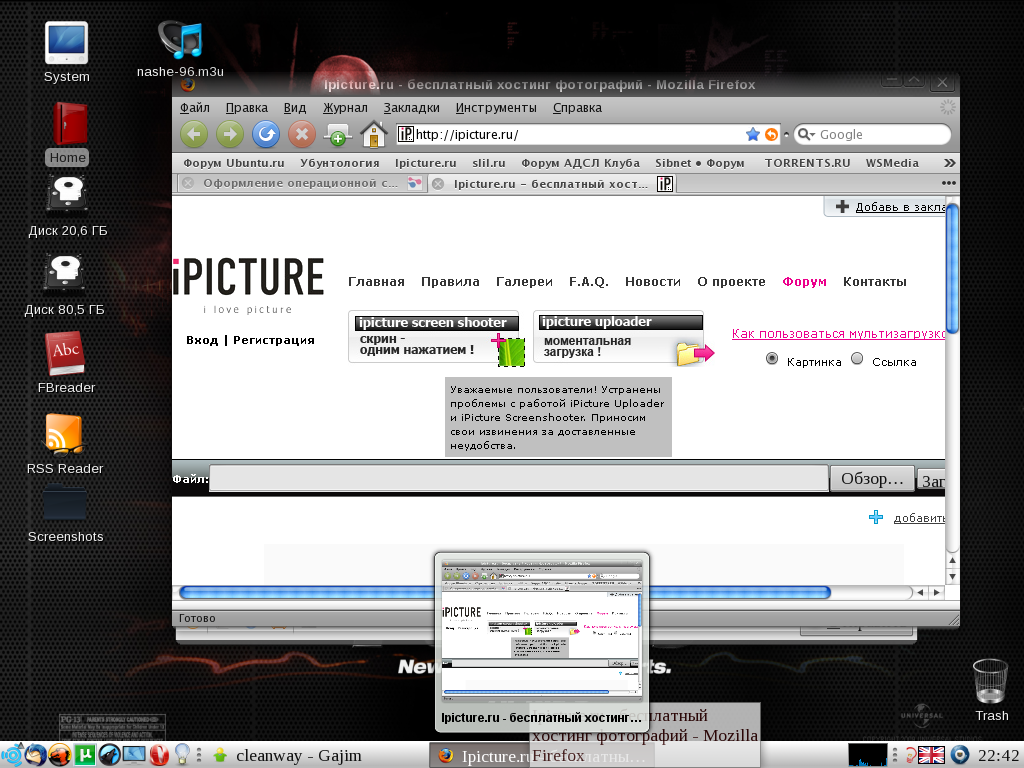Select the Картинка radio button
This screenshot has height=768, width=1024.
(772, 360)
